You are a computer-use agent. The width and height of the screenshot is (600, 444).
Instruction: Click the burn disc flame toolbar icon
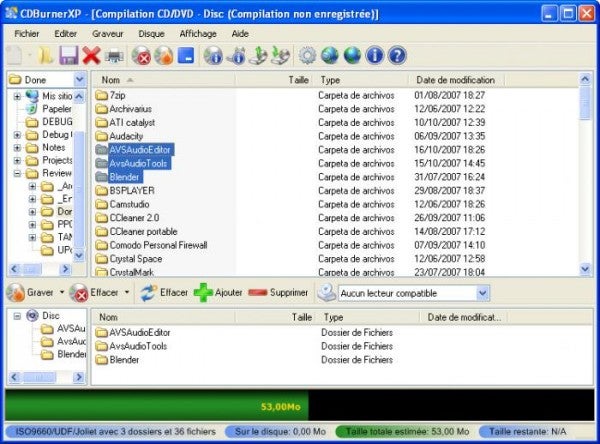coord(164,56)
